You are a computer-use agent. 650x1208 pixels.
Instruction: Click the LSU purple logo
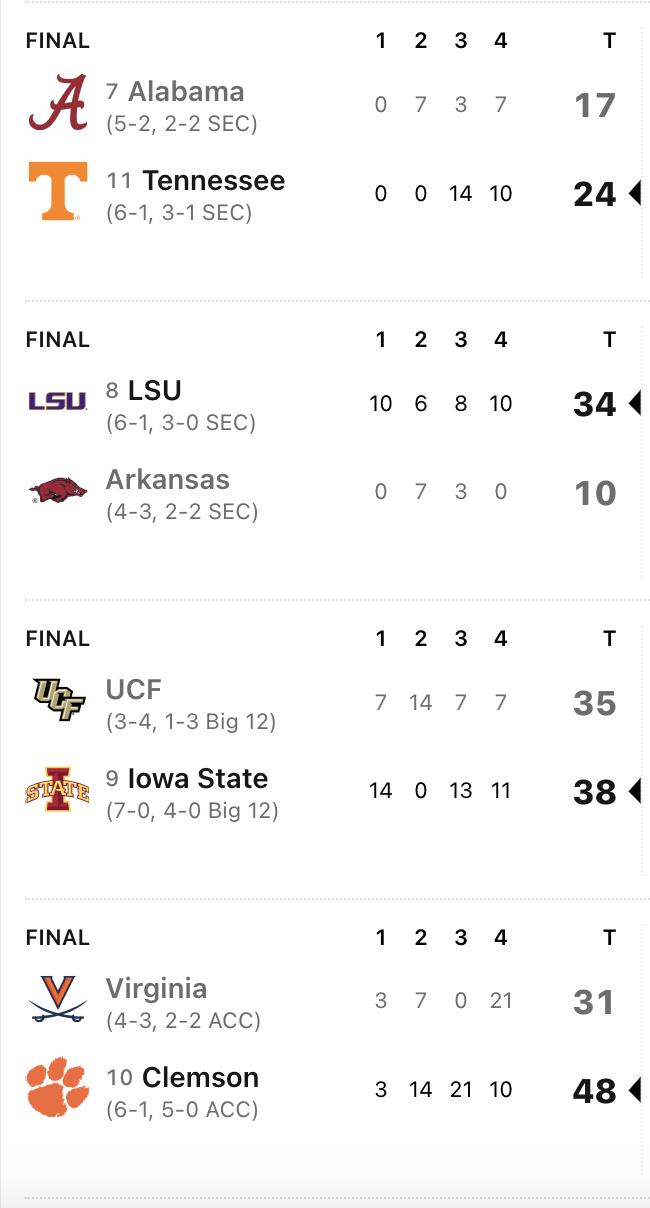58,401
